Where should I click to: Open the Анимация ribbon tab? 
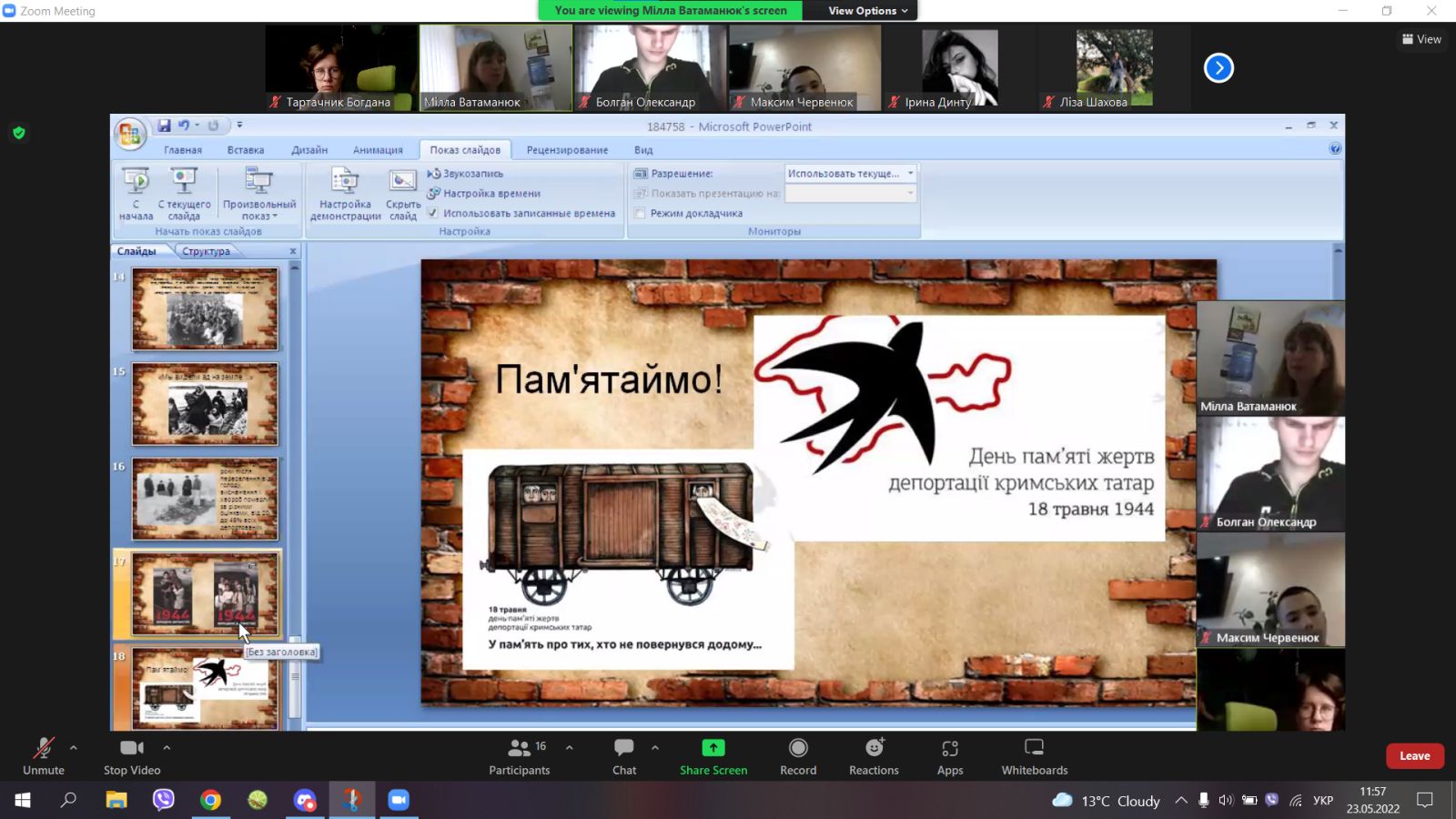(x=378, y=149)
